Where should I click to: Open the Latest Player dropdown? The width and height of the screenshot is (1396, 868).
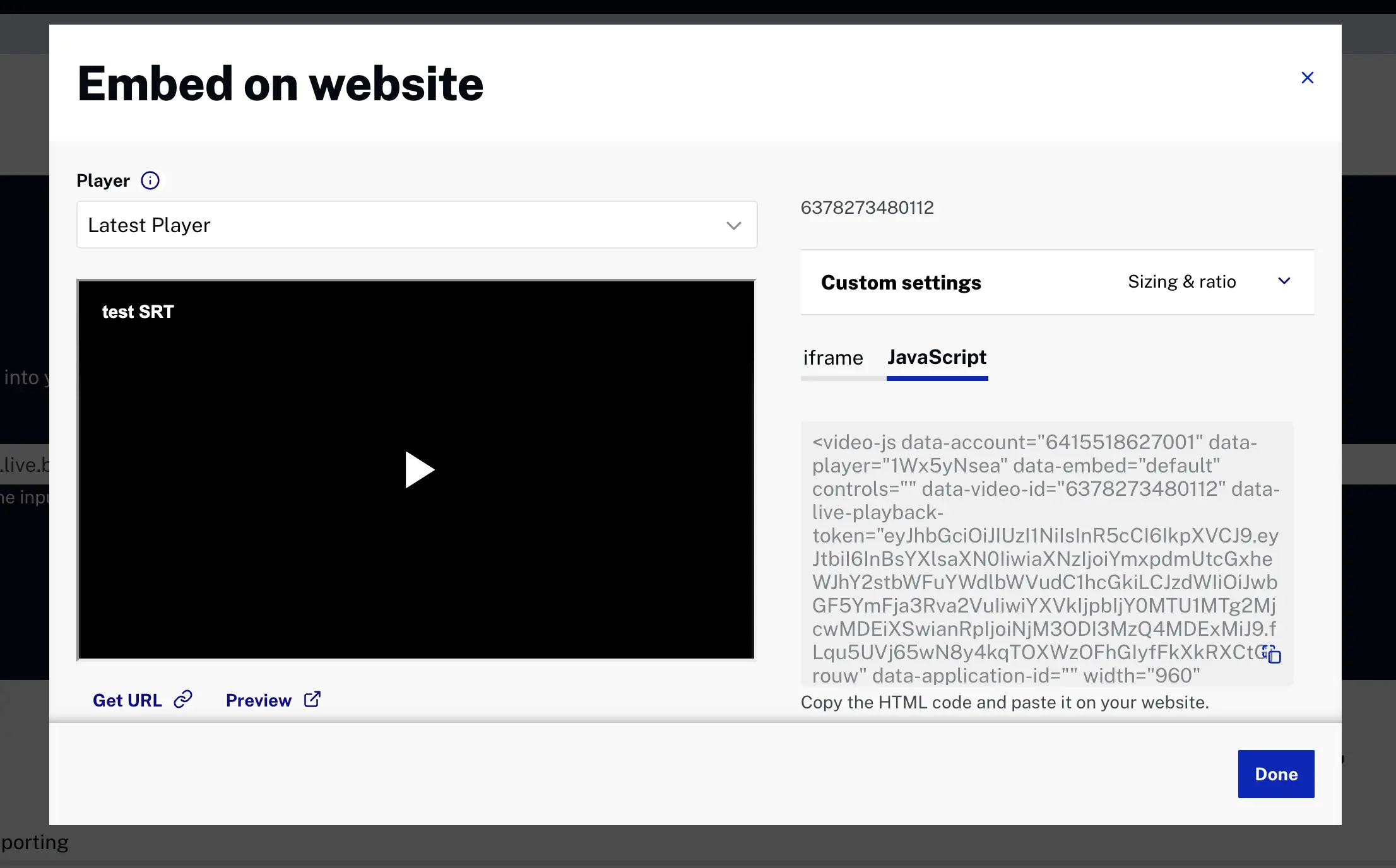(417, 225)
